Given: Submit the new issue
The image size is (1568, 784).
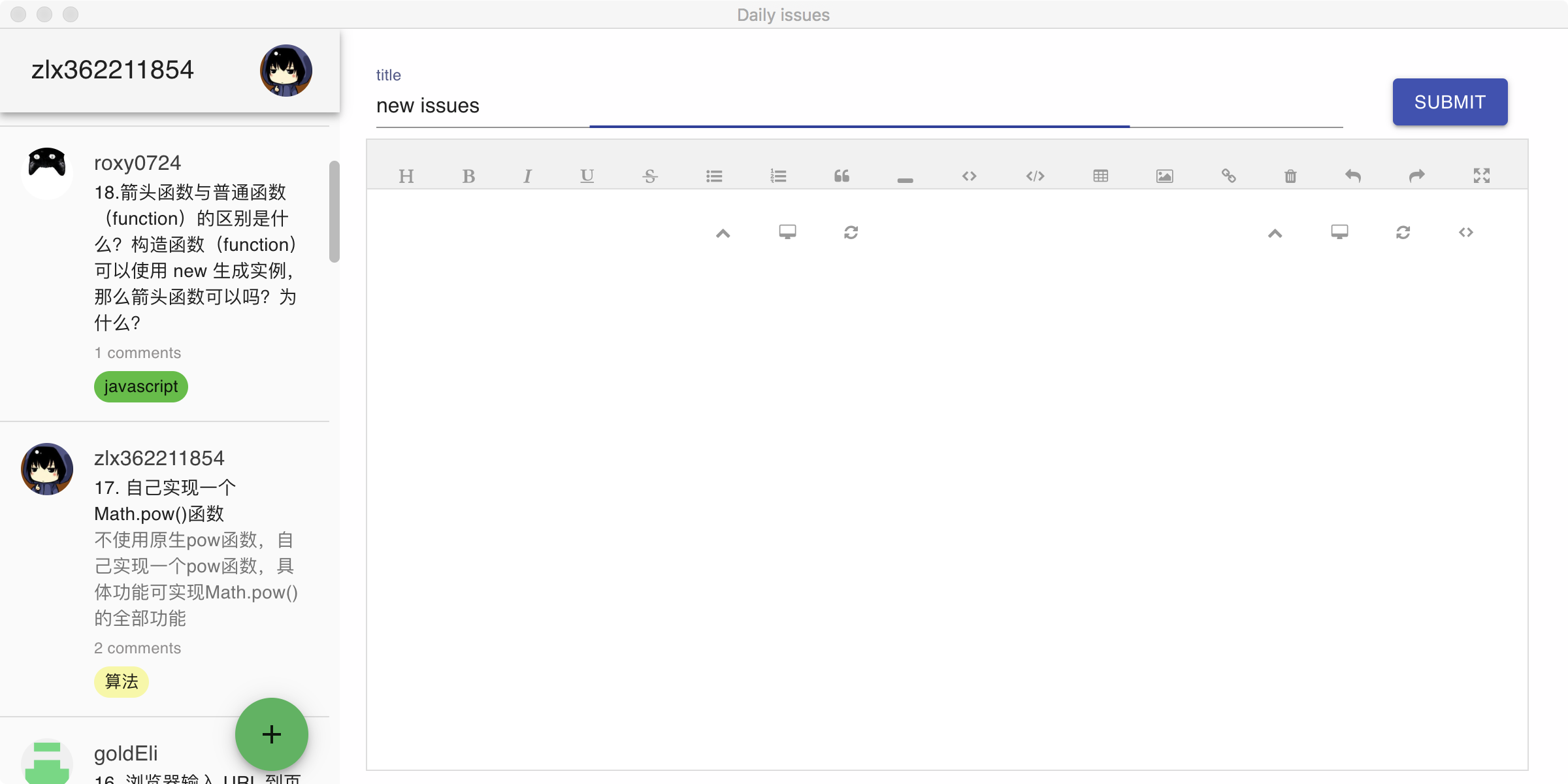Looking at the screenshot, I should (1450, 102).
